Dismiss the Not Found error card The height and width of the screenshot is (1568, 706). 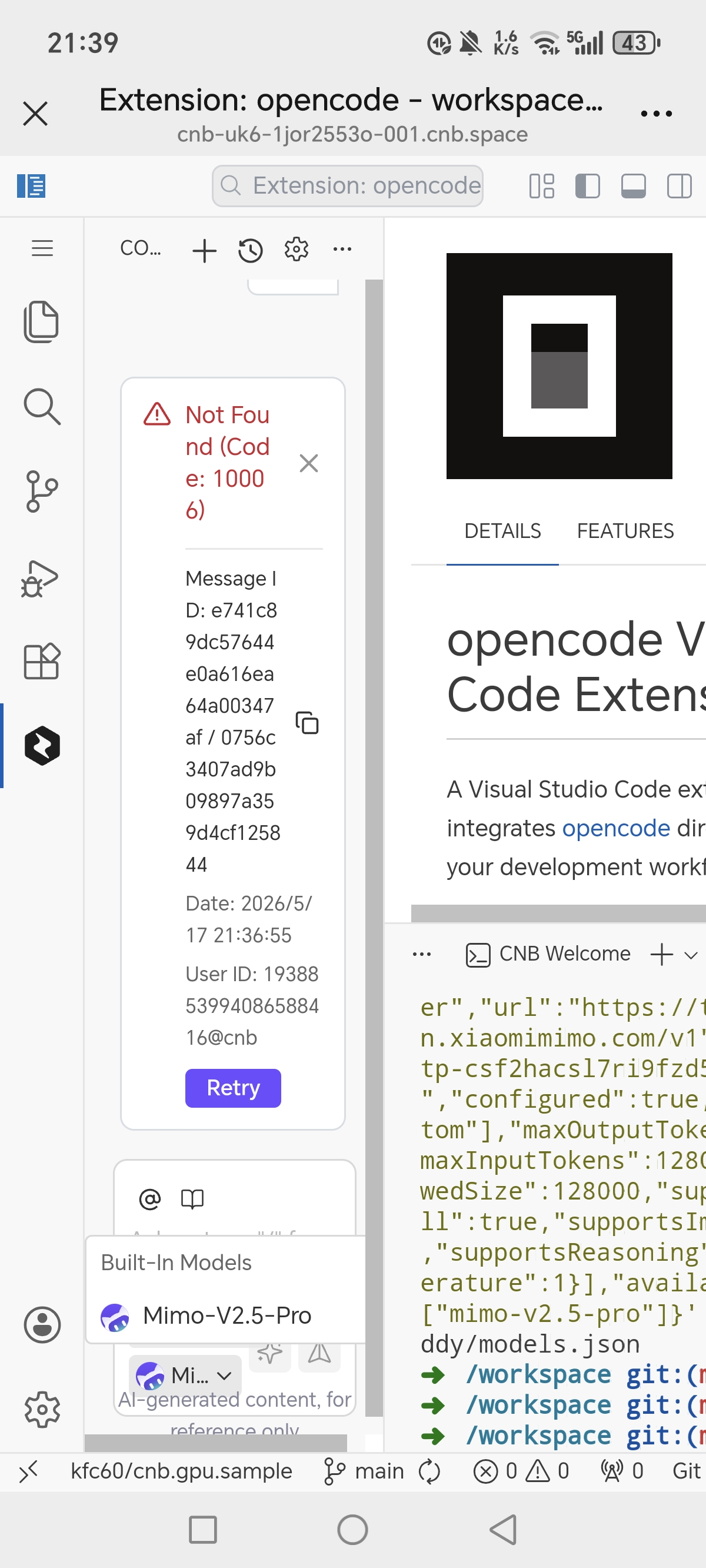(308, 463)
